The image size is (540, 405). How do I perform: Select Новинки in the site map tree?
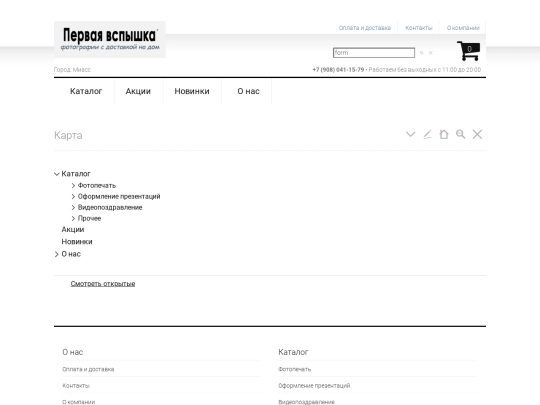[77, 242]
